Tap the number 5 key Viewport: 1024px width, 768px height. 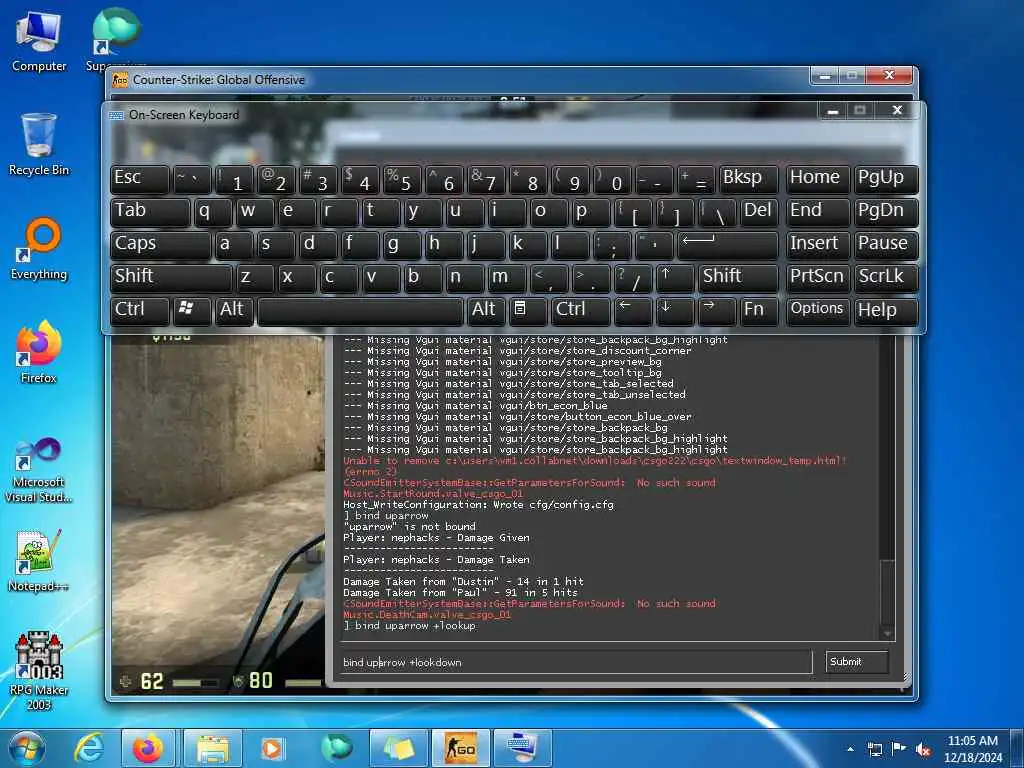coord(402,178)
